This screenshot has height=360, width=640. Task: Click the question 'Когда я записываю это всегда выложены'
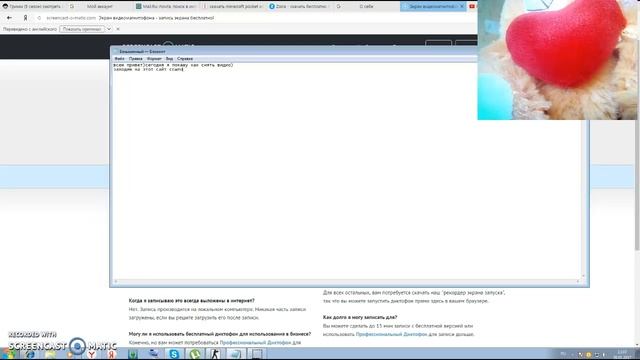point(191,300)
